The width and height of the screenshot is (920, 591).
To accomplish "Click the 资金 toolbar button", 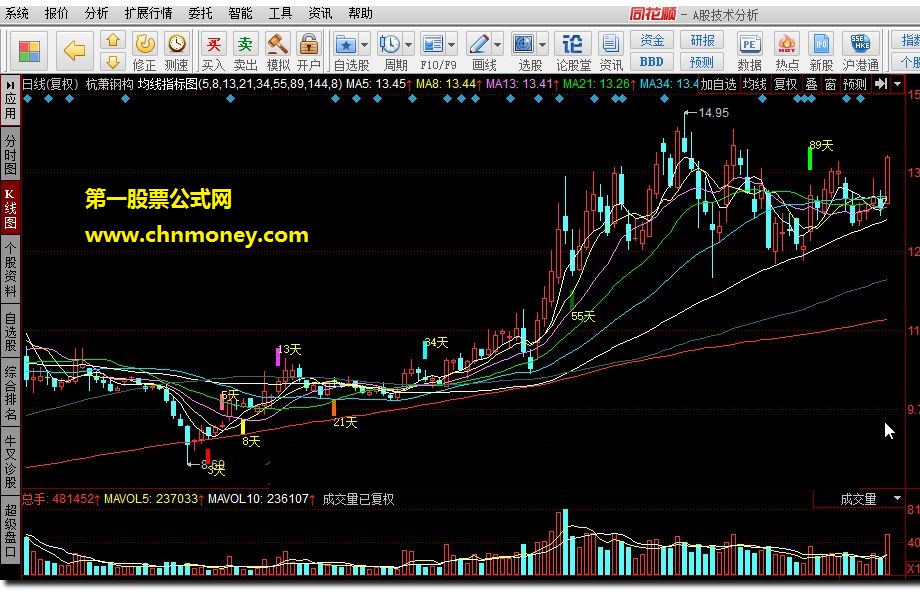I will (x=652, y=40).
